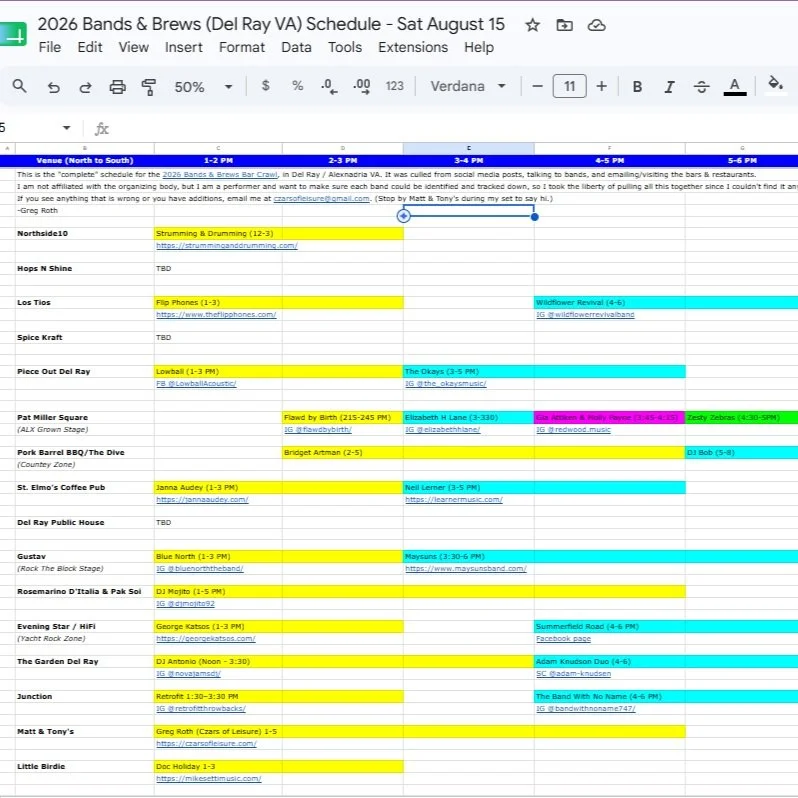Open the Extensions menu
The height and width of the screenshot is (798, 798).
[x=413, y=47]
